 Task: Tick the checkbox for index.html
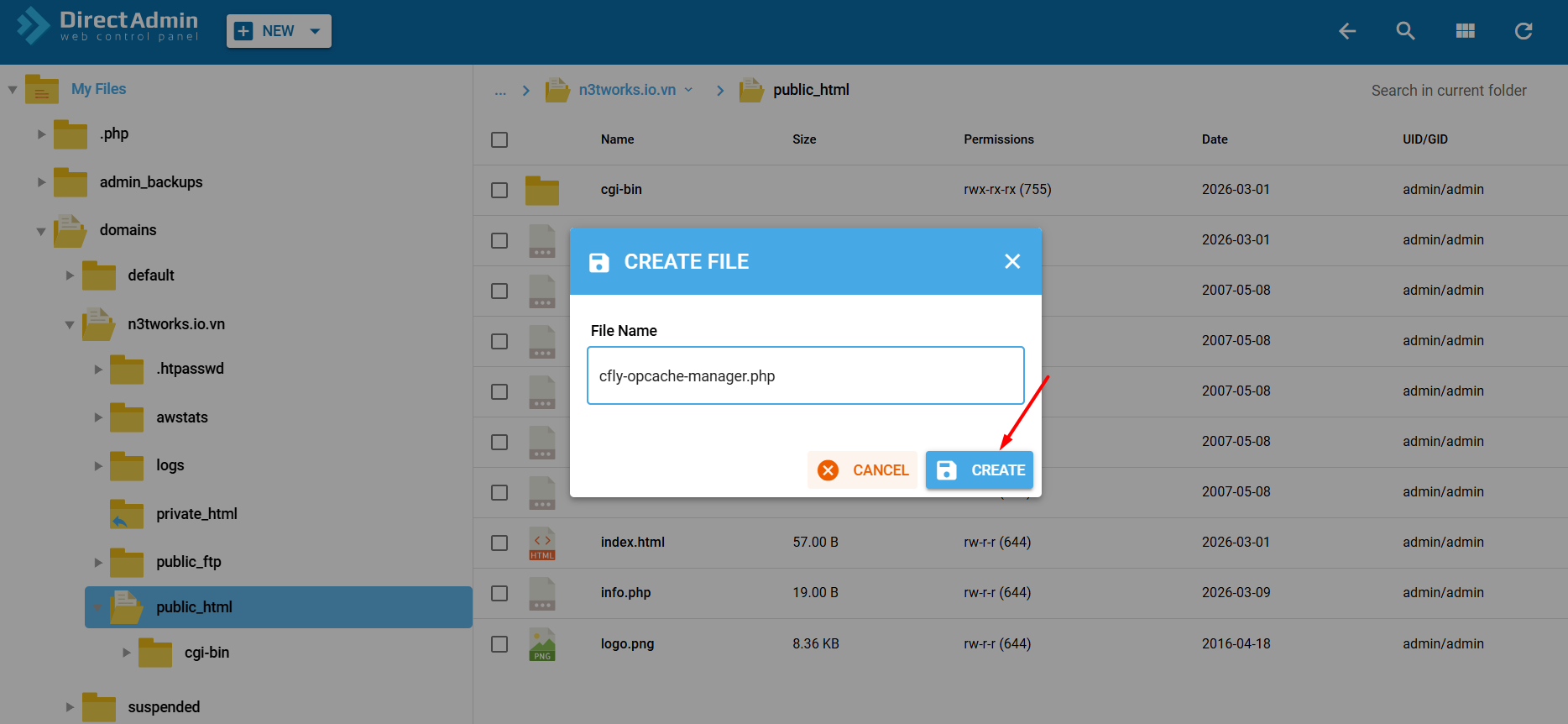tap(499, 543)
